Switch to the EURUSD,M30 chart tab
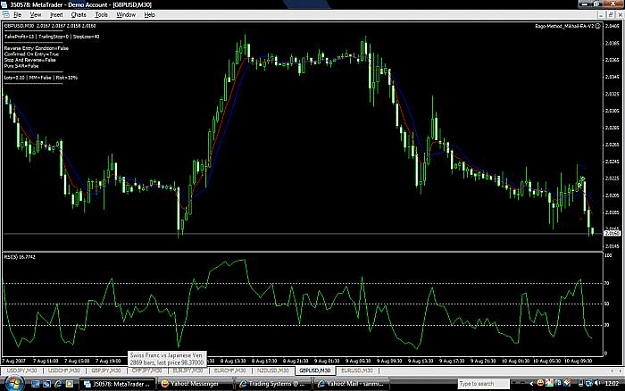The width and height of the screenshot is (625, 391). click(x=357, y=371)
